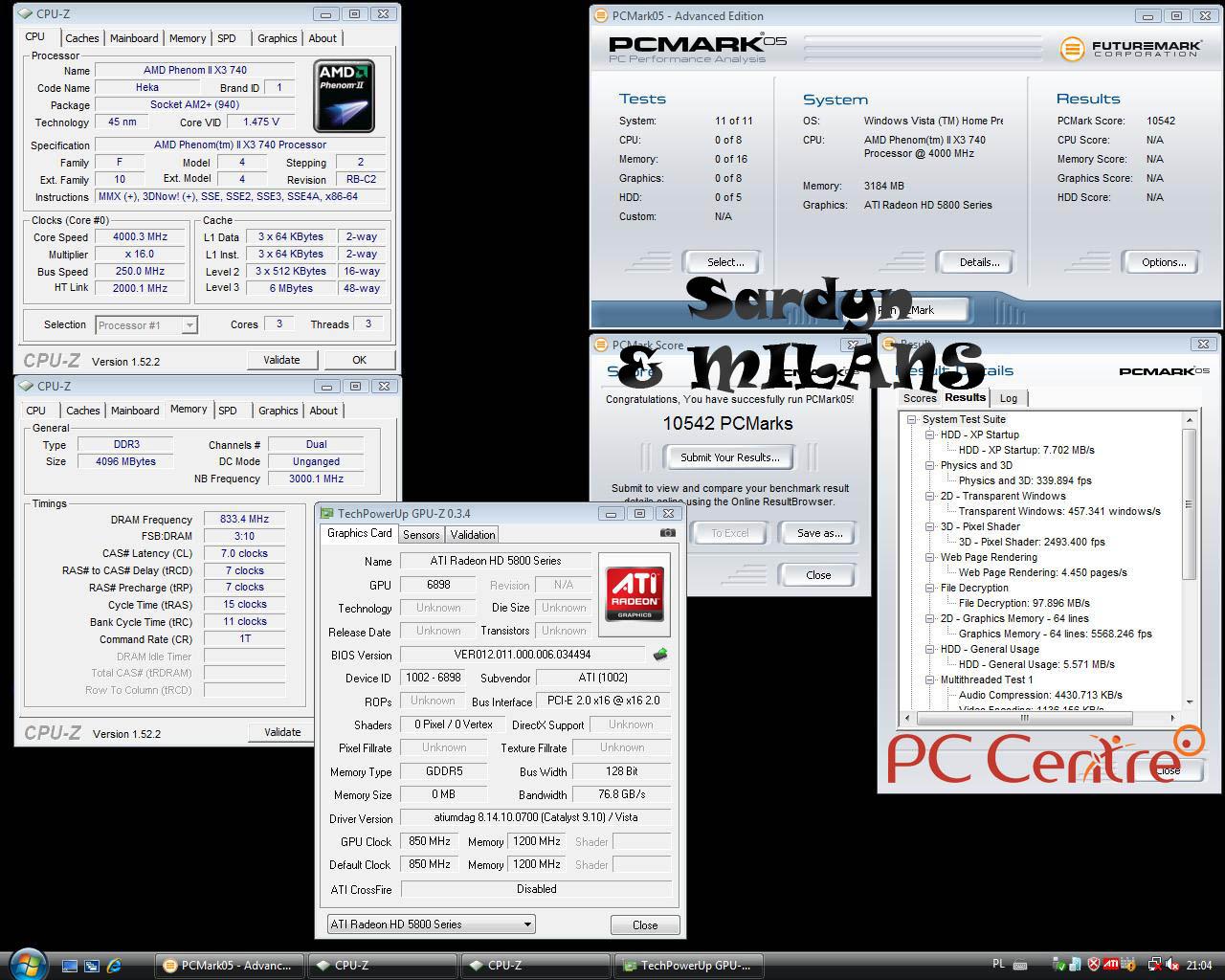This screenshot has height=980, width=1225.
Task: Click the '10542 PCMarks' score text
Action: pyautogui.click(x=727, y=423)
